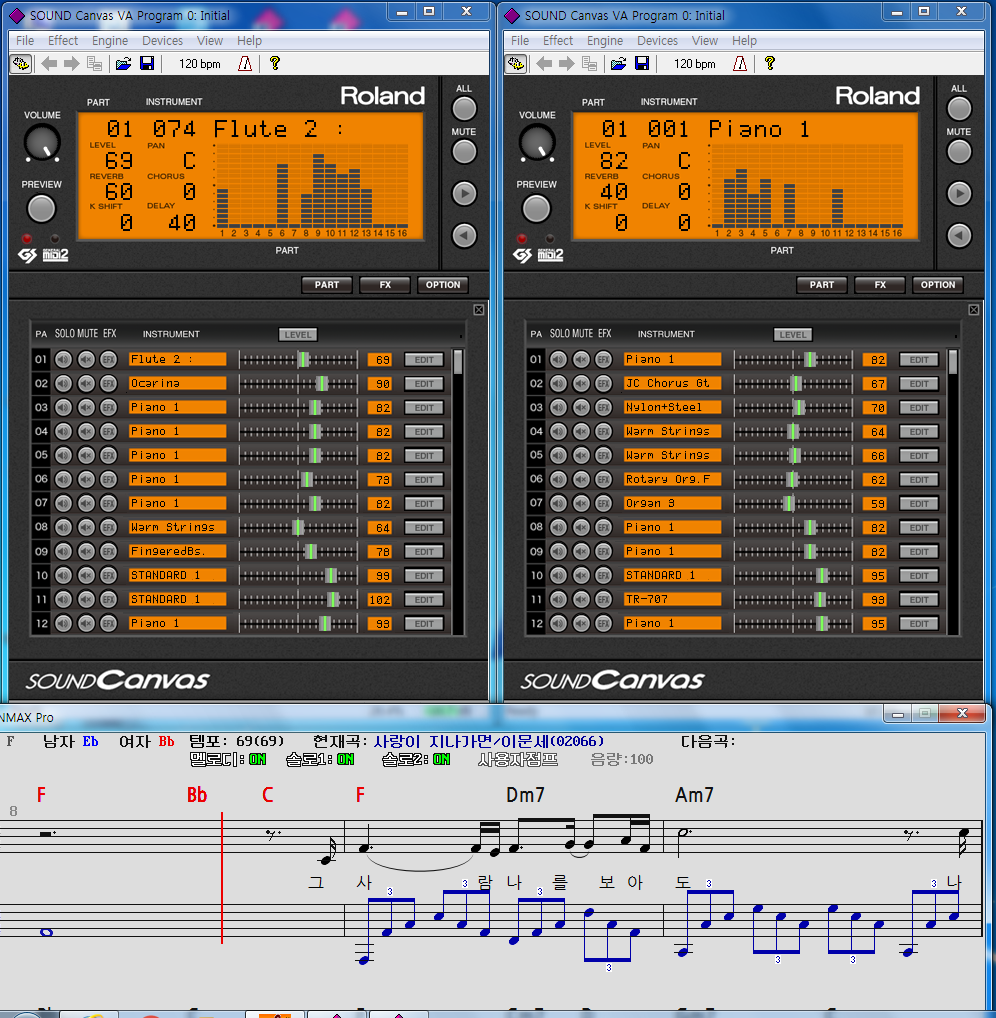Mute part 11 TR-707 in right window
The image size is (996, 1018).
point(580,599)
